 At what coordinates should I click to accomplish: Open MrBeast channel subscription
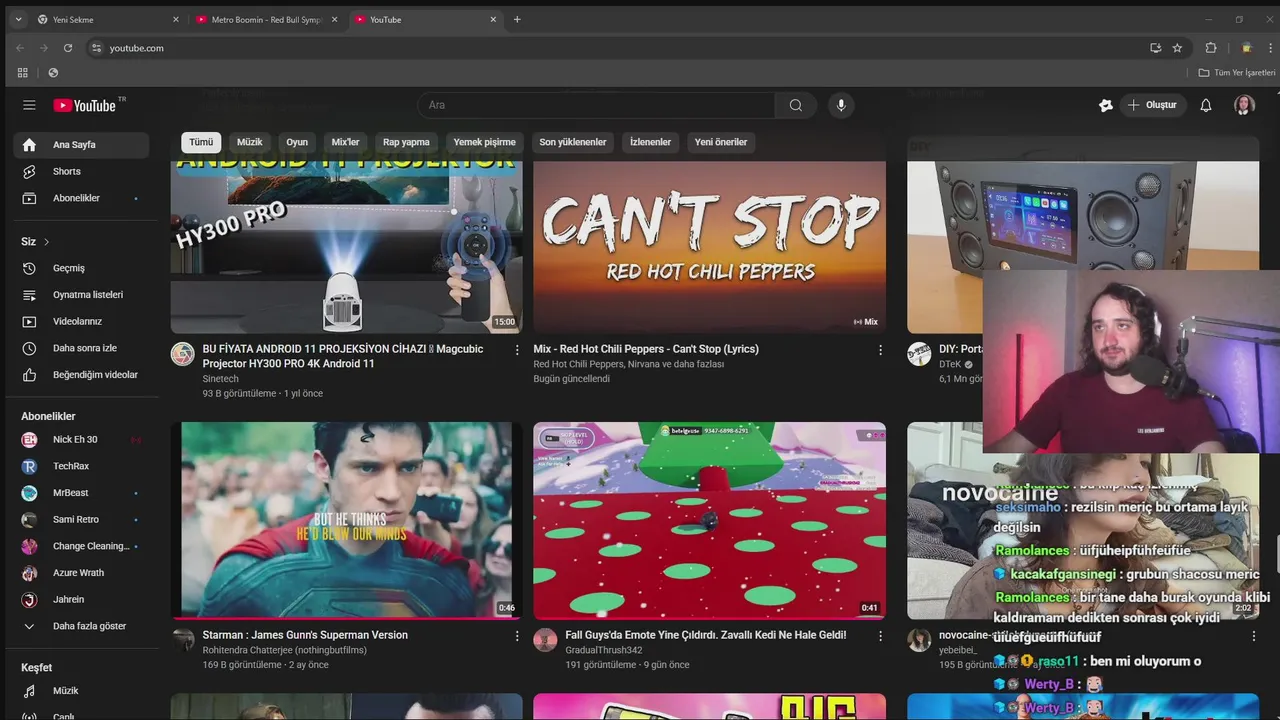click(x=81, y=493)
